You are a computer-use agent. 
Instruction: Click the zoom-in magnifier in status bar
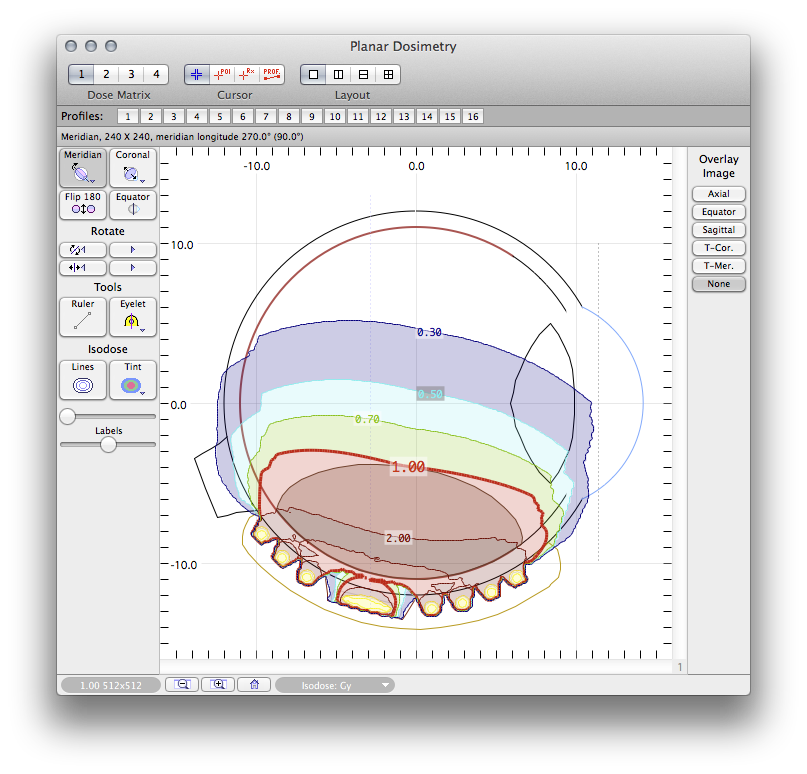[218, 684]
